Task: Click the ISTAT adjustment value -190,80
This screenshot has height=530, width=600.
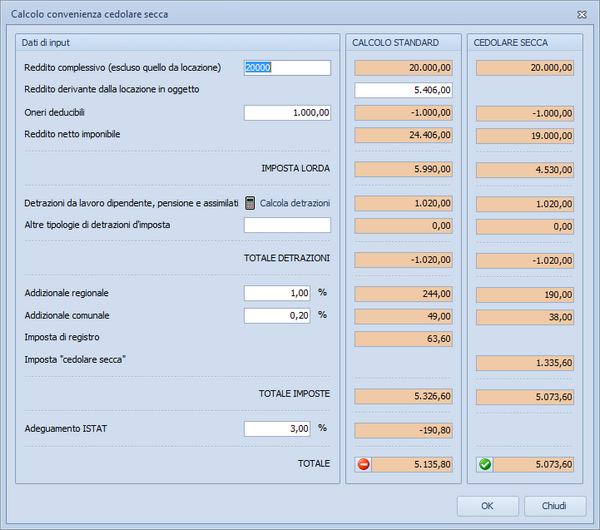Action: tap(403, 430)
